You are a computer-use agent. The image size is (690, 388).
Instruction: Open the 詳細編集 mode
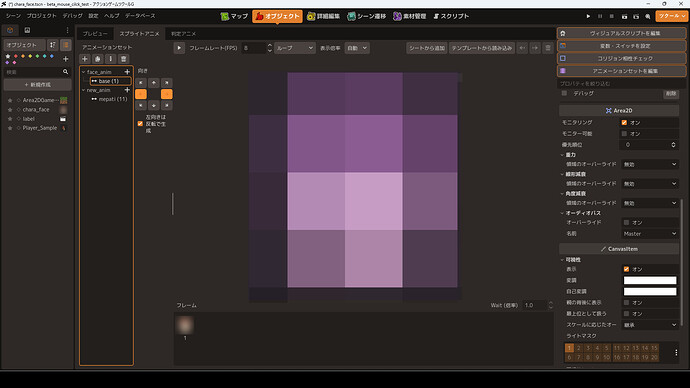tap(323, 16)
